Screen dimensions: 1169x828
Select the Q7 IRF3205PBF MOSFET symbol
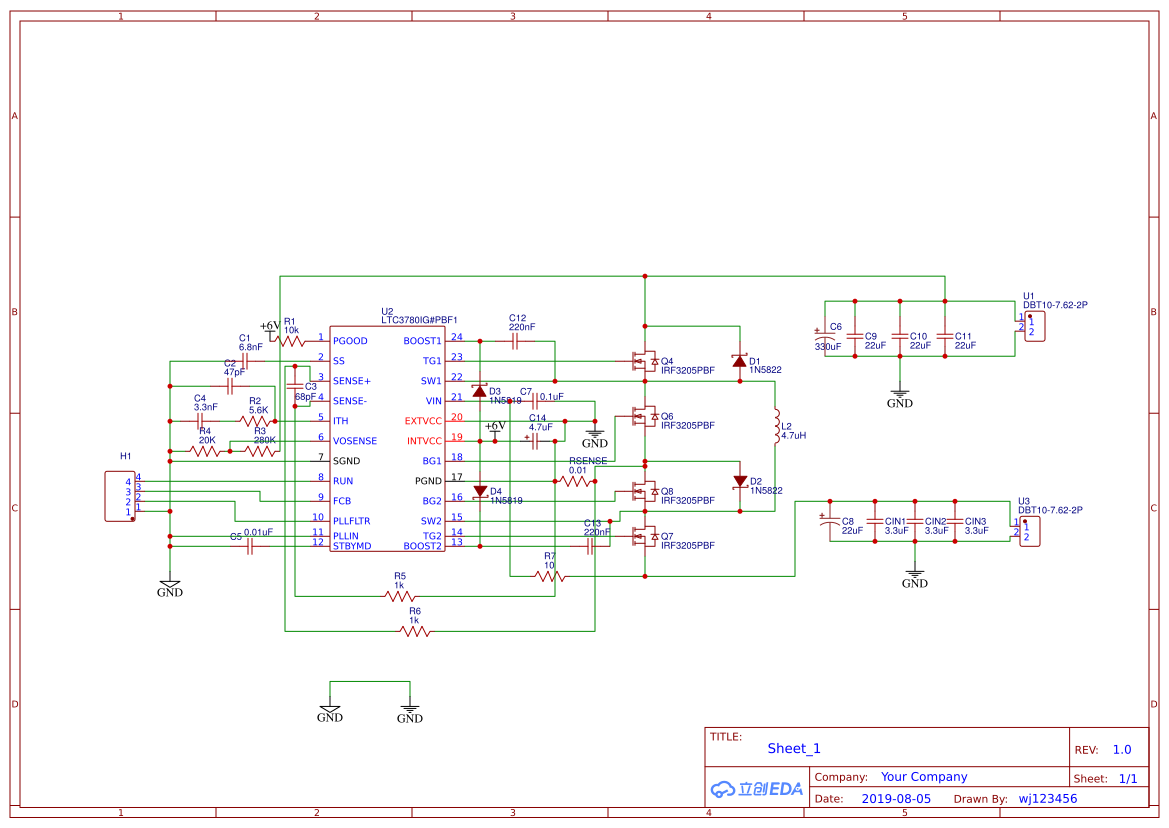click(644, 537)
